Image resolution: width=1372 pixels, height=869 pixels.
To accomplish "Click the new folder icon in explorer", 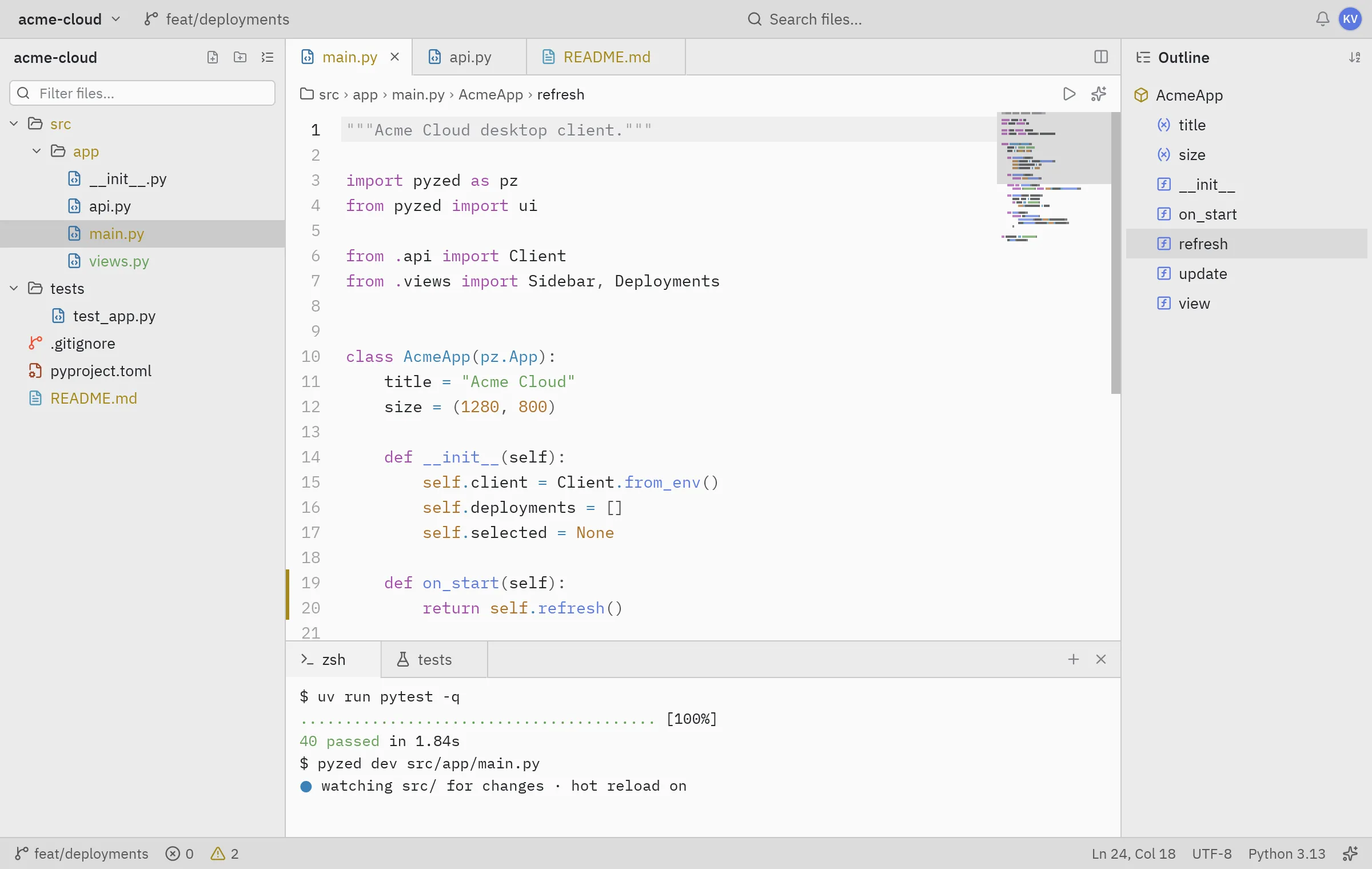I will pos(240,57).
